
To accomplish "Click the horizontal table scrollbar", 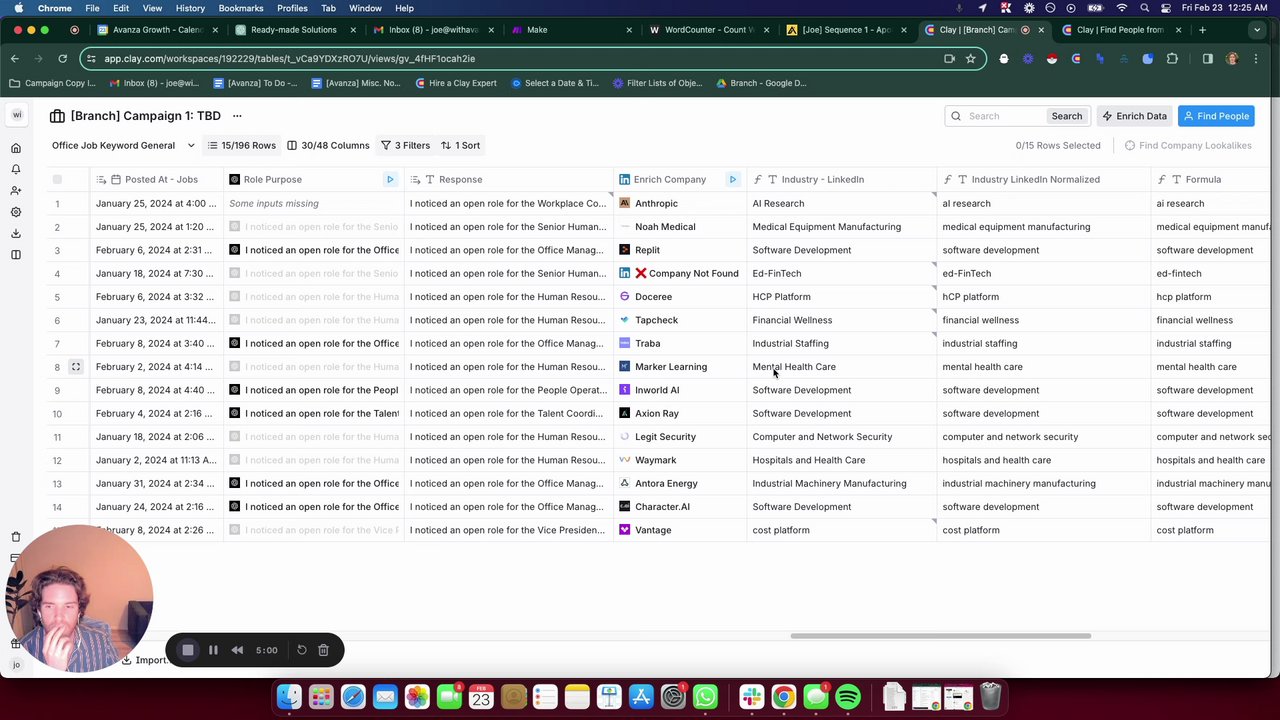I will [940, 636].
